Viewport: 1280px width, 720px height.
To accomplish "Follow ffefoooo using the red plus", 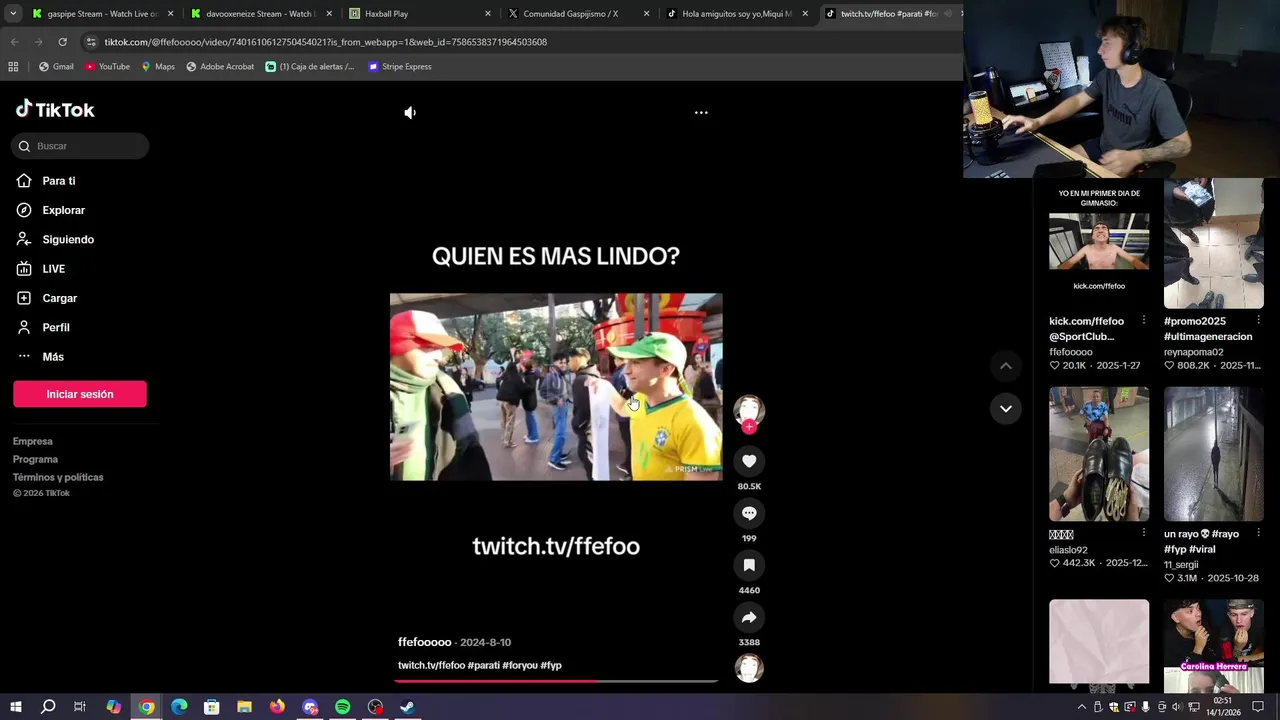I will (749, 427).
